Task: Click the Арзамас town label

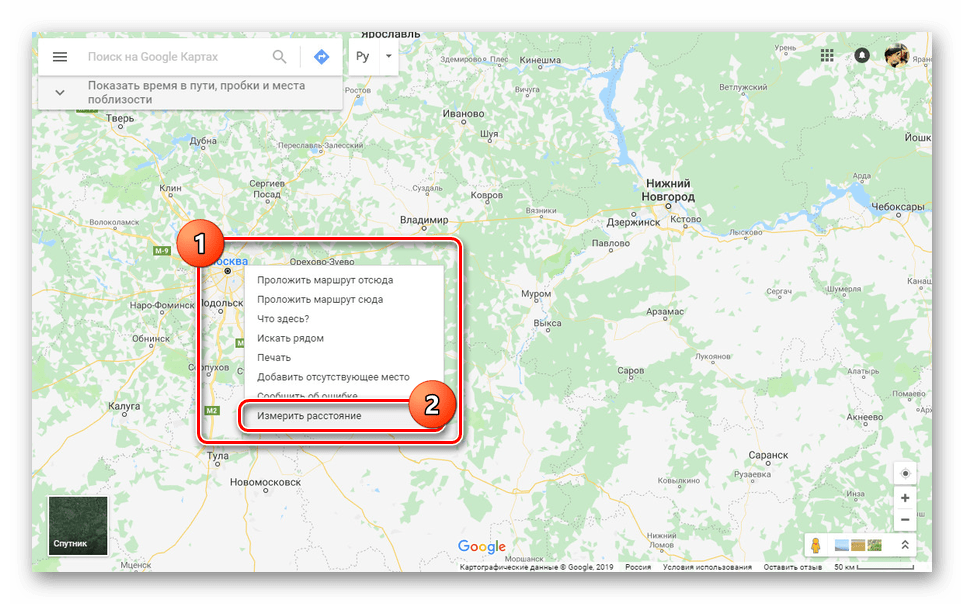Action: click(x=665, y=312)
